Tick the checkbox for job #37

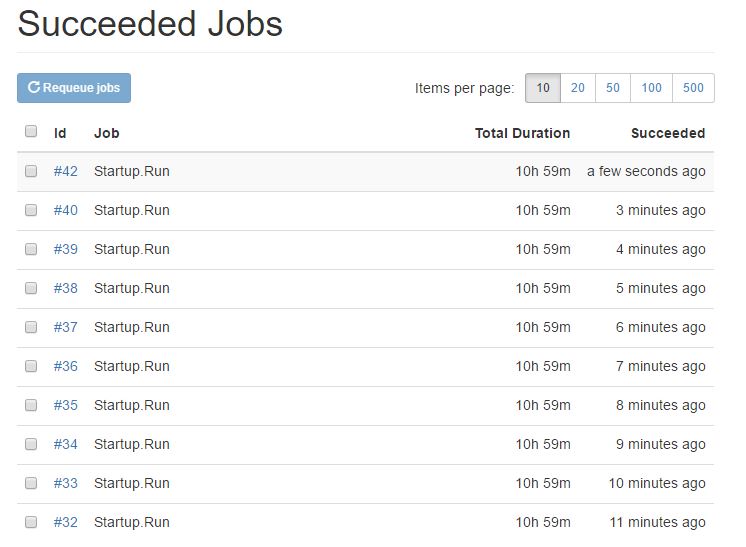pos(31,327)
